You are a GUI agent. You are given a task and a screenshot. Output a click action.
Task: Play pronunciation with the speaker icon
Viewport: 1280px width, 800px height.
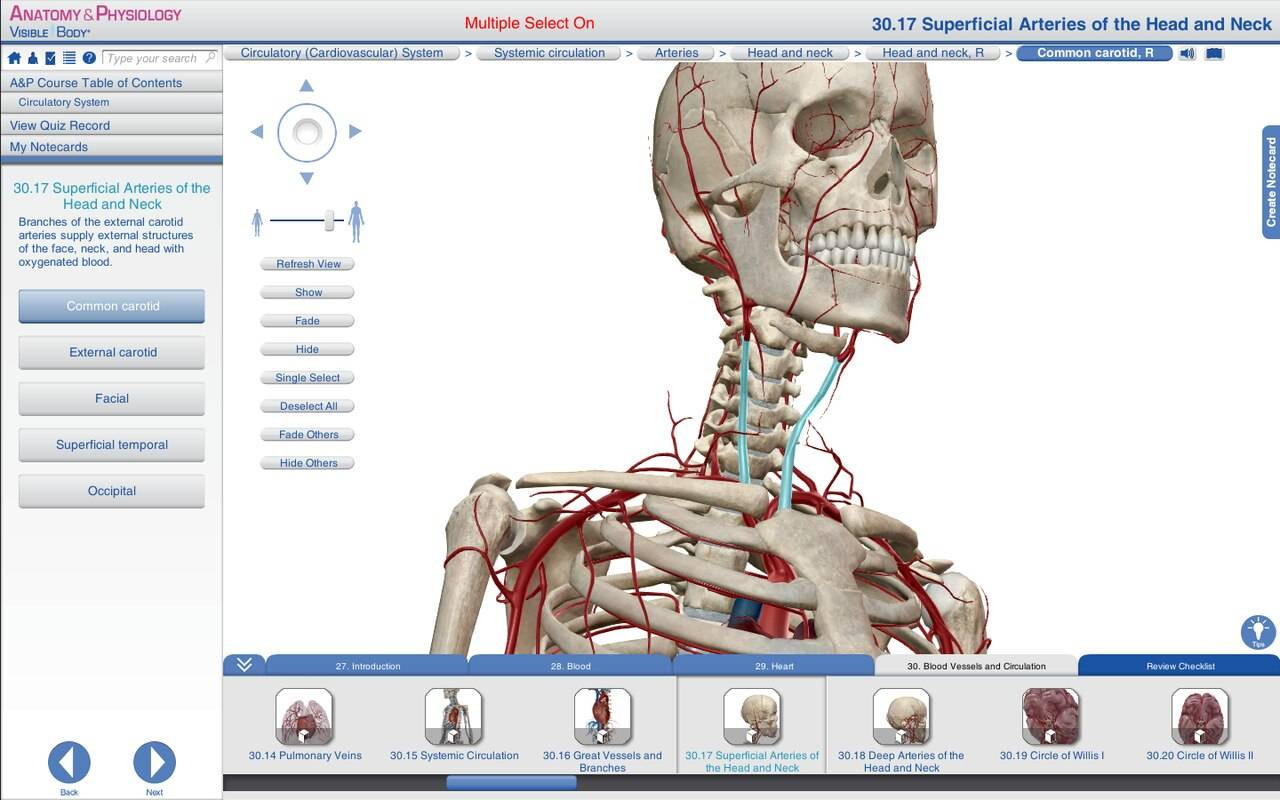(x=1187, y=53)
